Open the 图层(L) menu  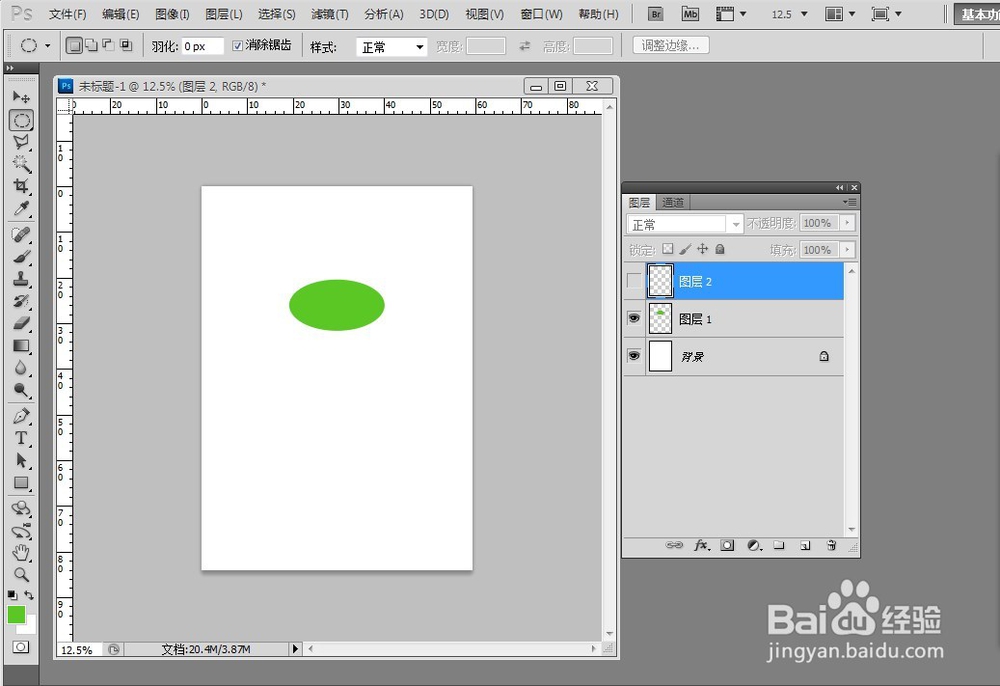pyautogui.click(x=224, y=14)
